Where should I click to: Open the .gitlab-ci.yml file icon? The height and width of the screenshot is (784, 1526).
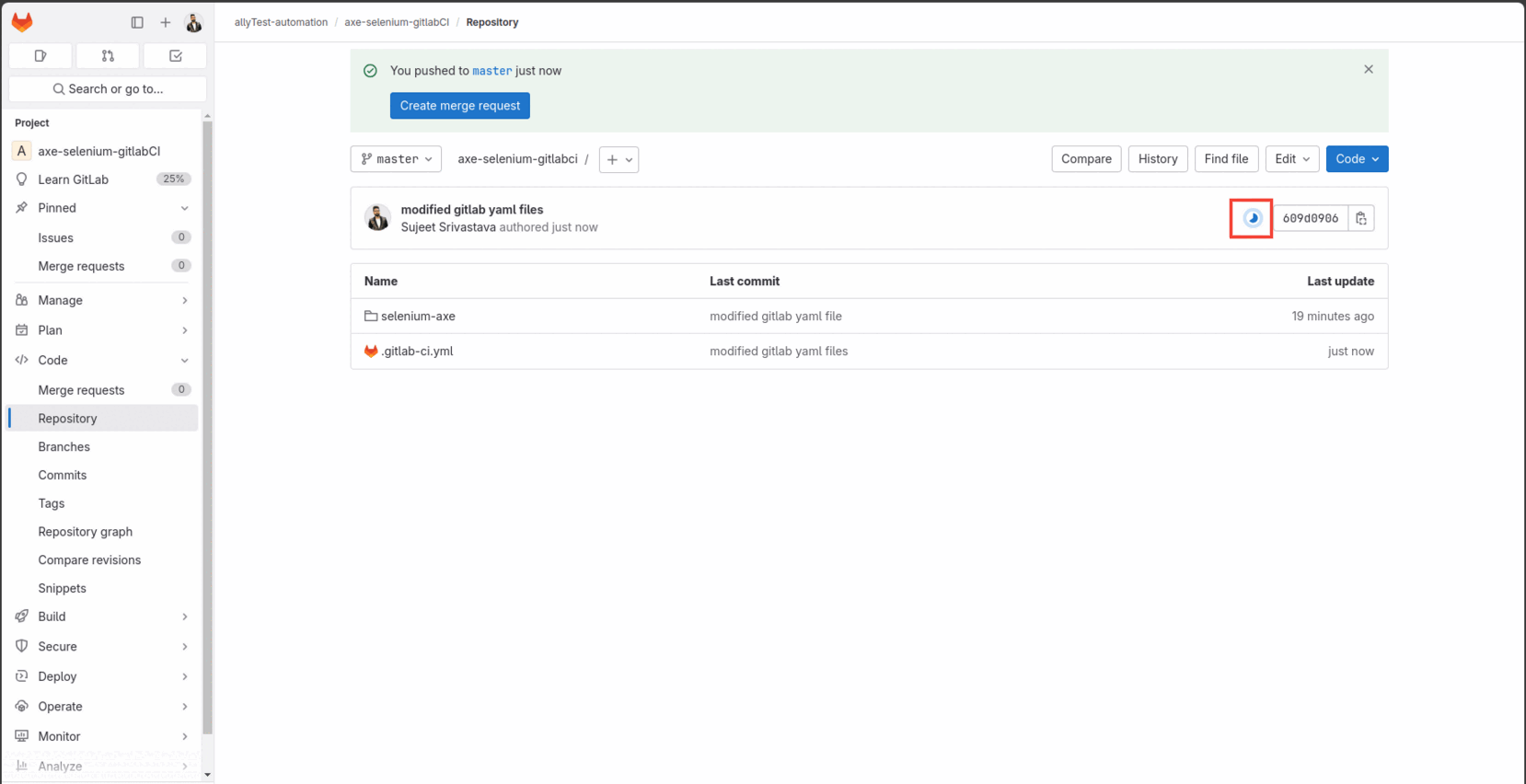(x=371, y=351)
